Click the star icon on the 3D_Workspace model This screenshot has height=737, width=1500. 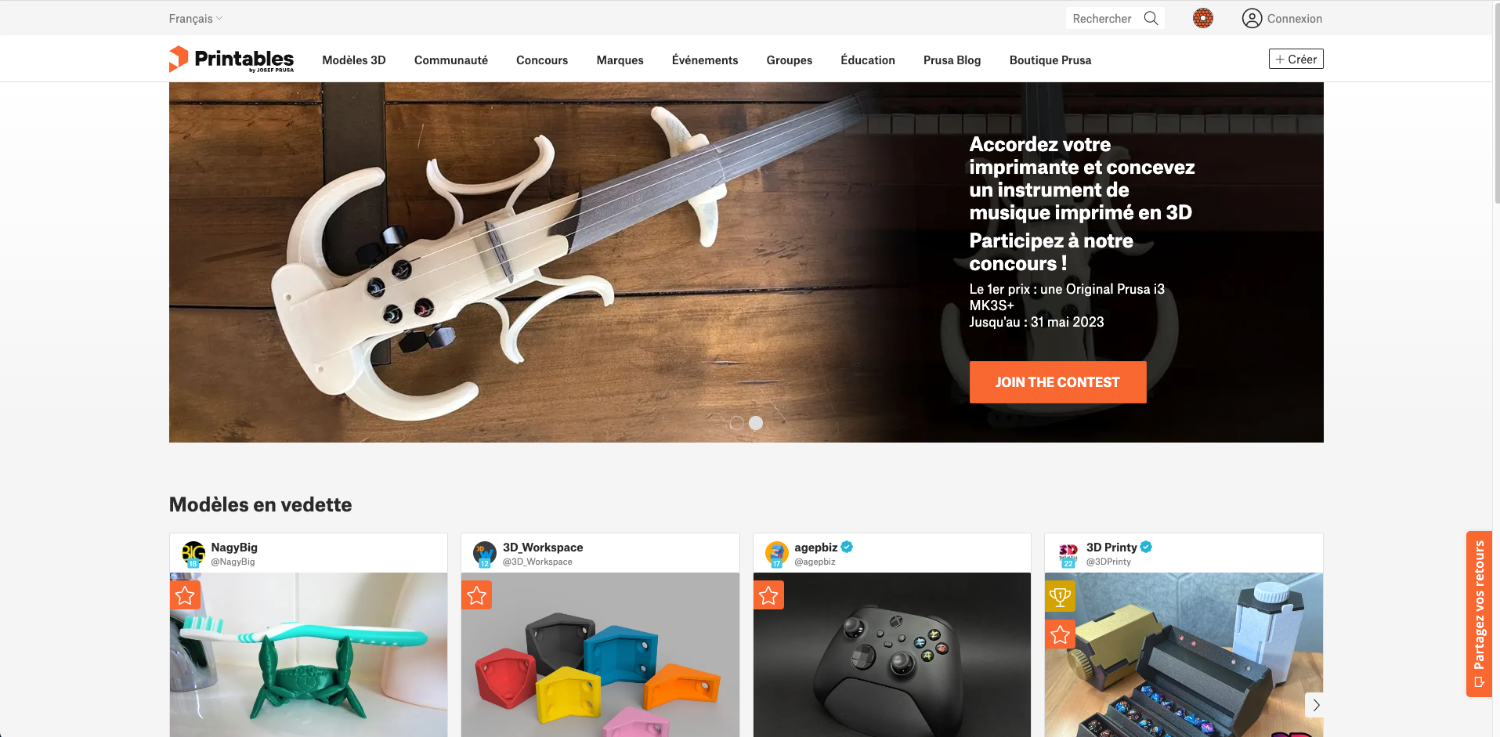(x=476, y=596)
